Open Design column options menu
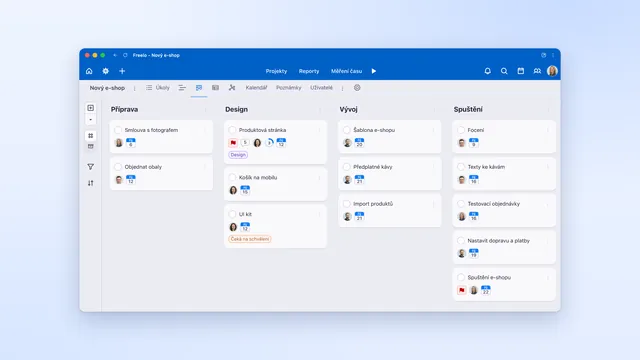The image size is (640, 360). click(320, 109)
